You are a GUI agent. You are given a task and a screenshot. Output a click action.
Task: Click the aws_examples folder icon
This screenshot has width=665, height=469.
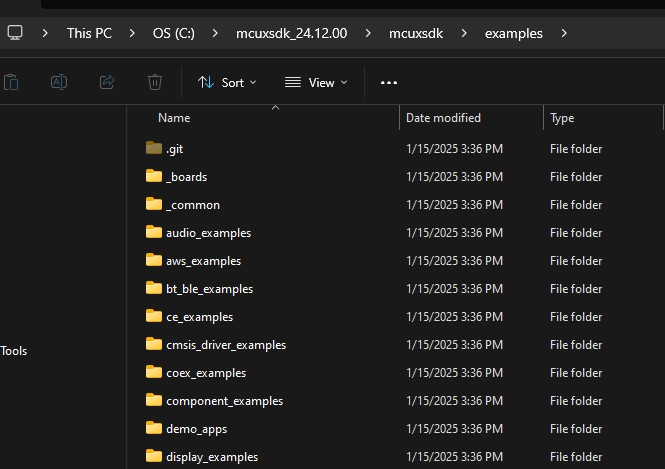[x=154, y=260]
